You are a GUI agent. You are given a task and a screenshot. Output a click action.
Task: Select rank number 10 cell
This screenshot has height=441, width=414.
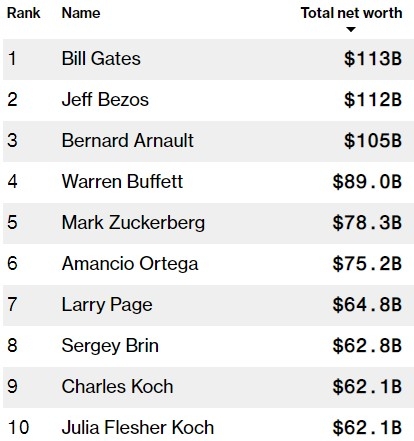[x=18, y=428]
